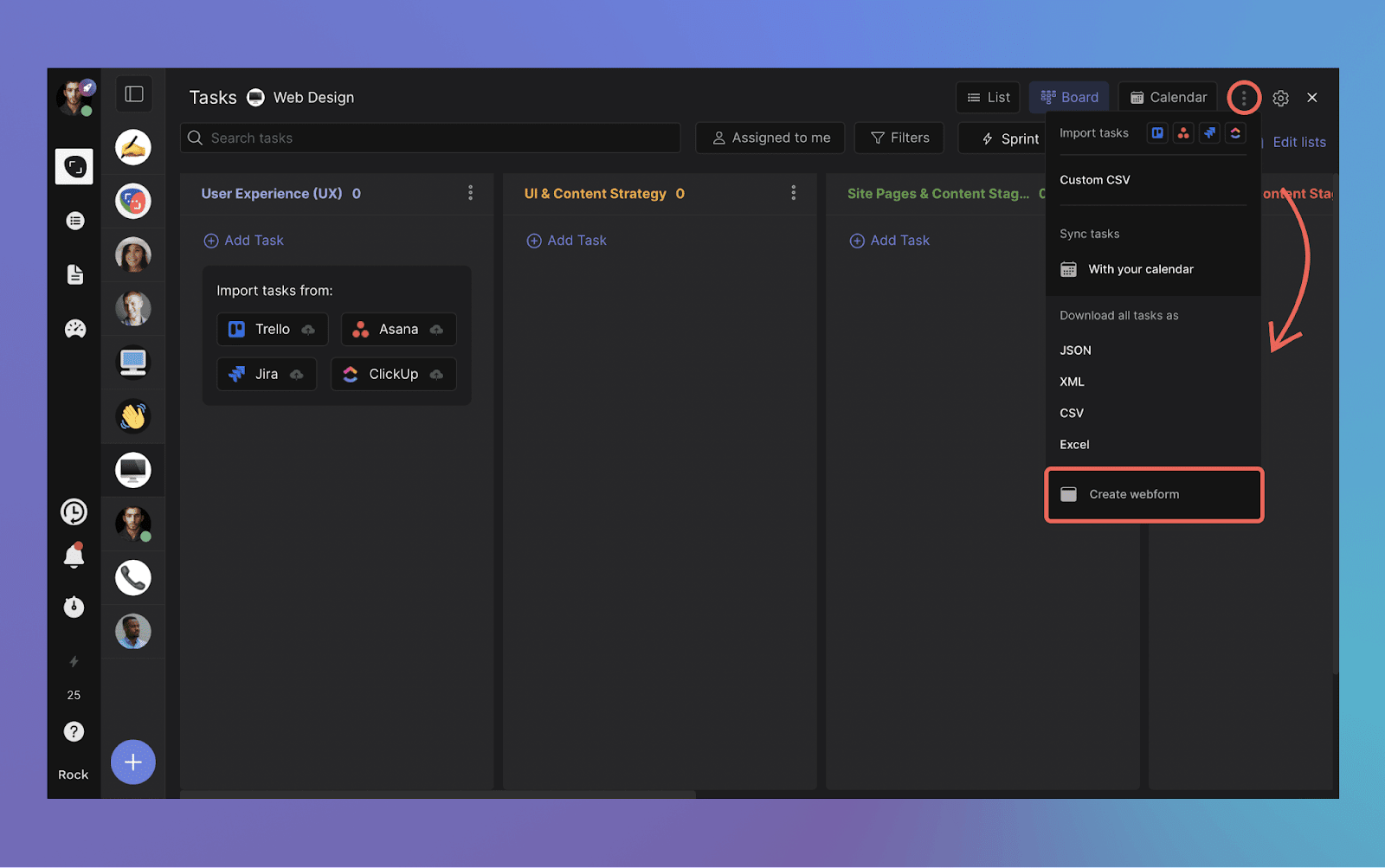Viewport: 1385px width, 868px height.
Task: Open the help question mark icon
Action: (x=74, y=732)
